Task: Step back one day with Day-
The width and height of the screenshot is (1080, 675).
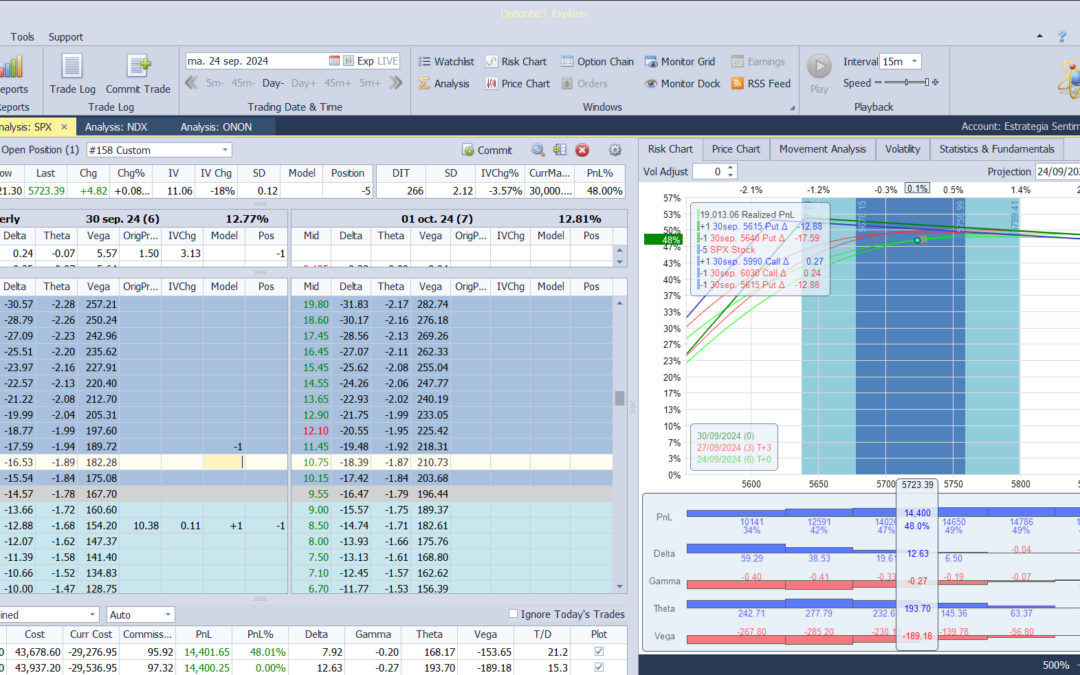Action: click(273, 83)
